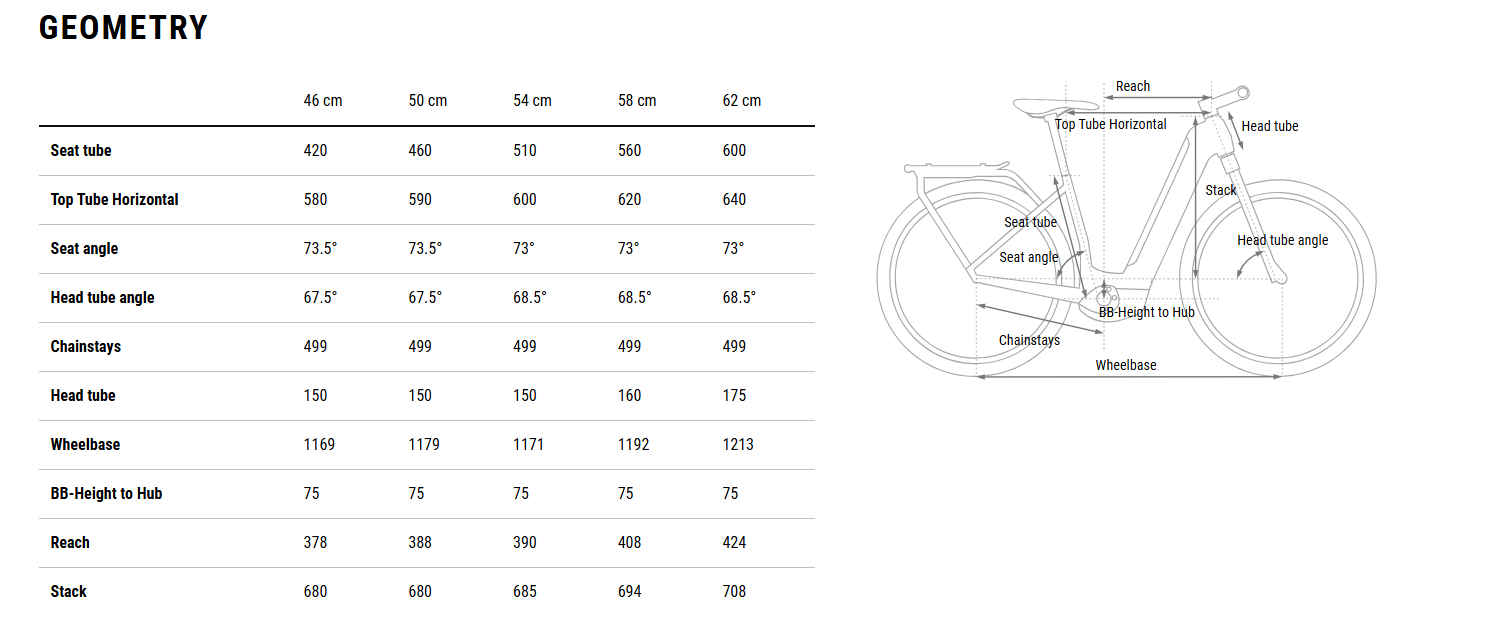The width and height of the screenshot is (1485, 623).
Task: Click the Wheelbase row label in the table
Action: [x=85, y=445]
